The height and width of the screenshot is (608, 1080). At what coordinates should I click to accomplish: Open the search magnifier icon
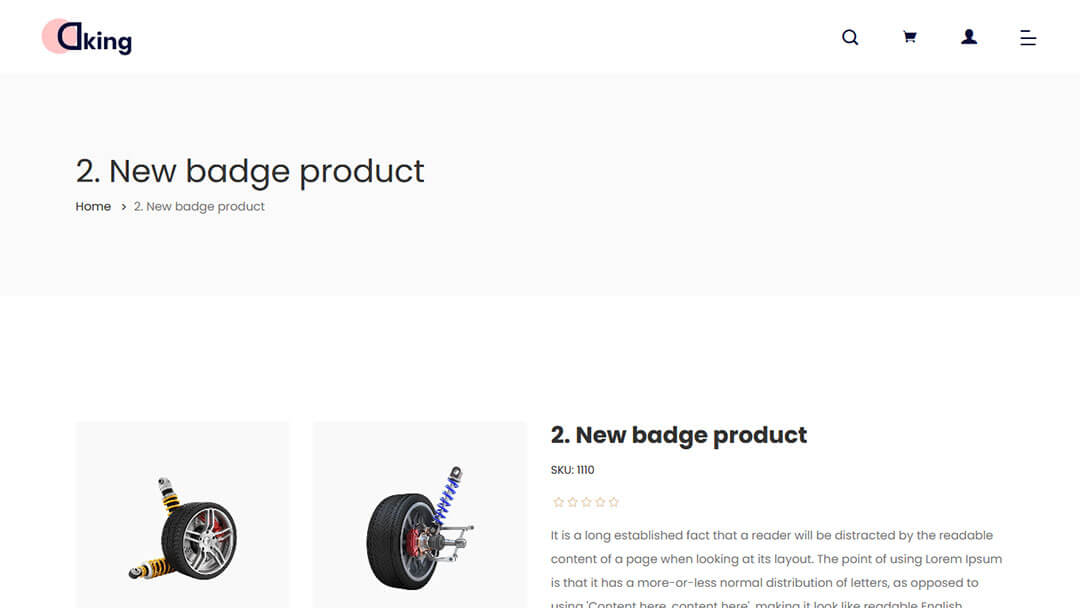850,37
